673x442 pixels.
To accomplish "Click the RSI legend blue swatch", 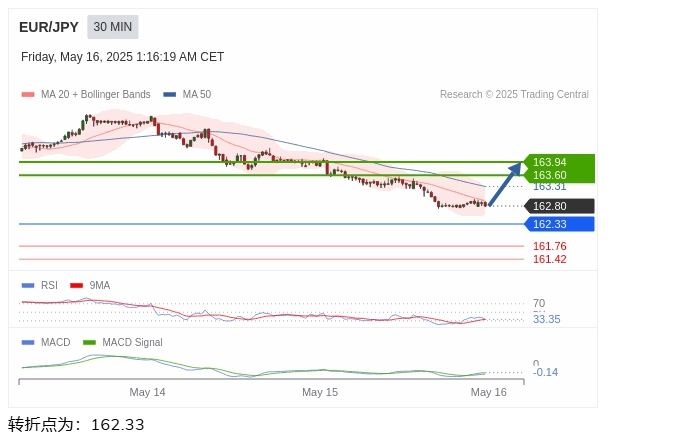I will [x=28, y=285].
